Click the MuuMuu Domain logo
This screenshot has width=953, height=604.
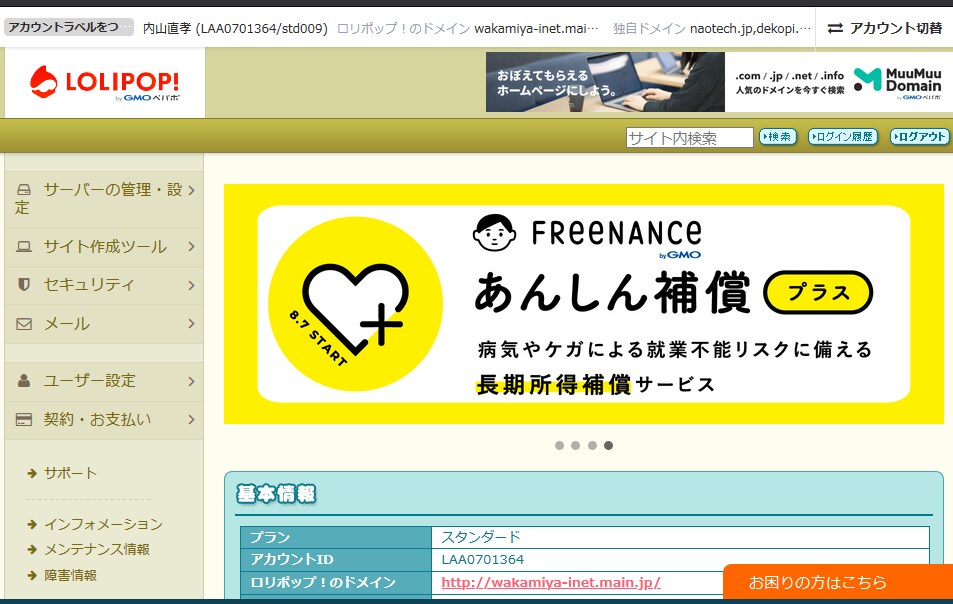[898, 83]
